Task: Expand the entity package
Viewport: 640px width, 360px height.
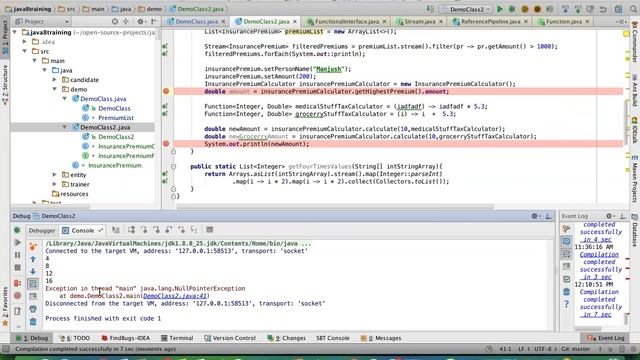Action: (x=54, y=175)
